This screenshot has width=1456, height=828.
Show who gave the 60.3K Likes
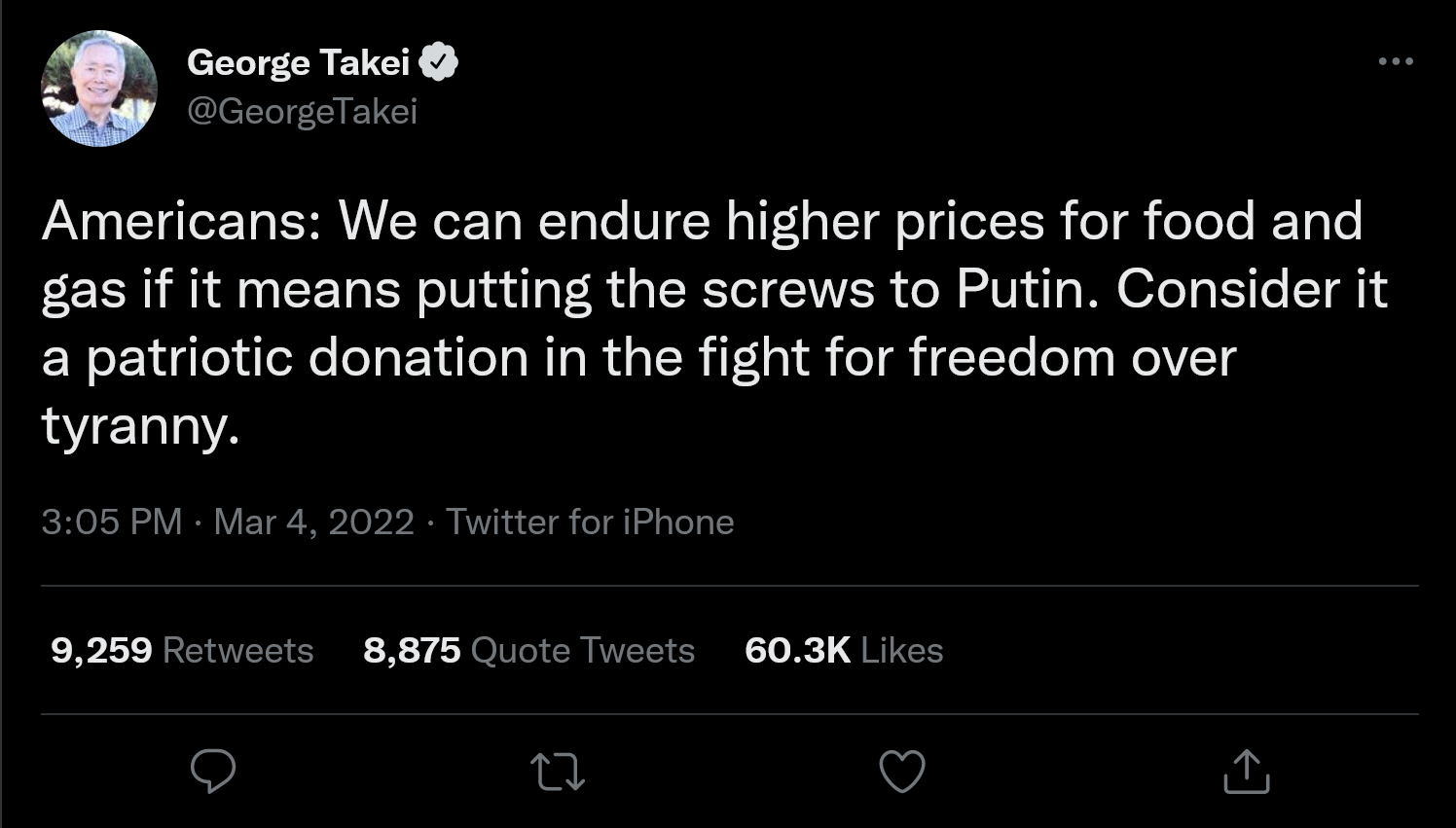(844, 650)
